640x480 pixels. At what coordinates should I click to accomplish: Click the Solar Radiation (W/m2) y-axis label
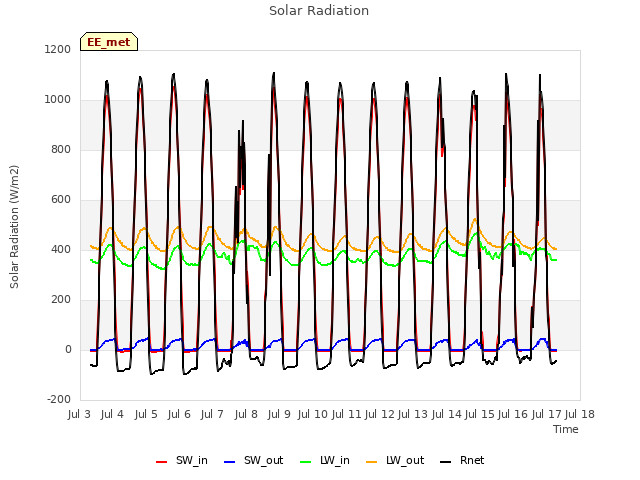14,227
